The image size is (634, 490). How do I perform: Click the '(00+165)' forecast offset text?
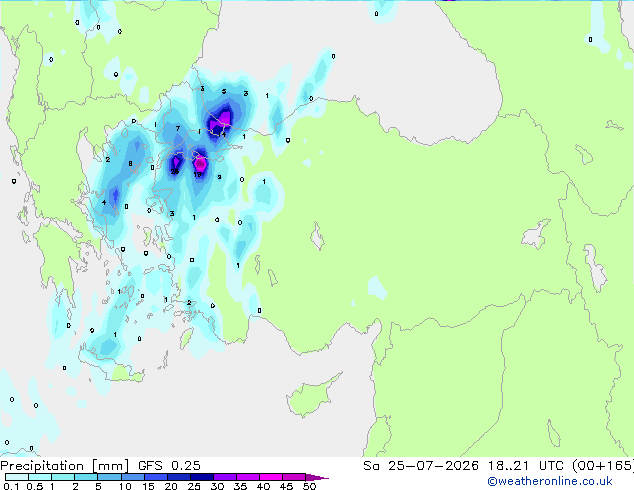(x=603, y=466)
